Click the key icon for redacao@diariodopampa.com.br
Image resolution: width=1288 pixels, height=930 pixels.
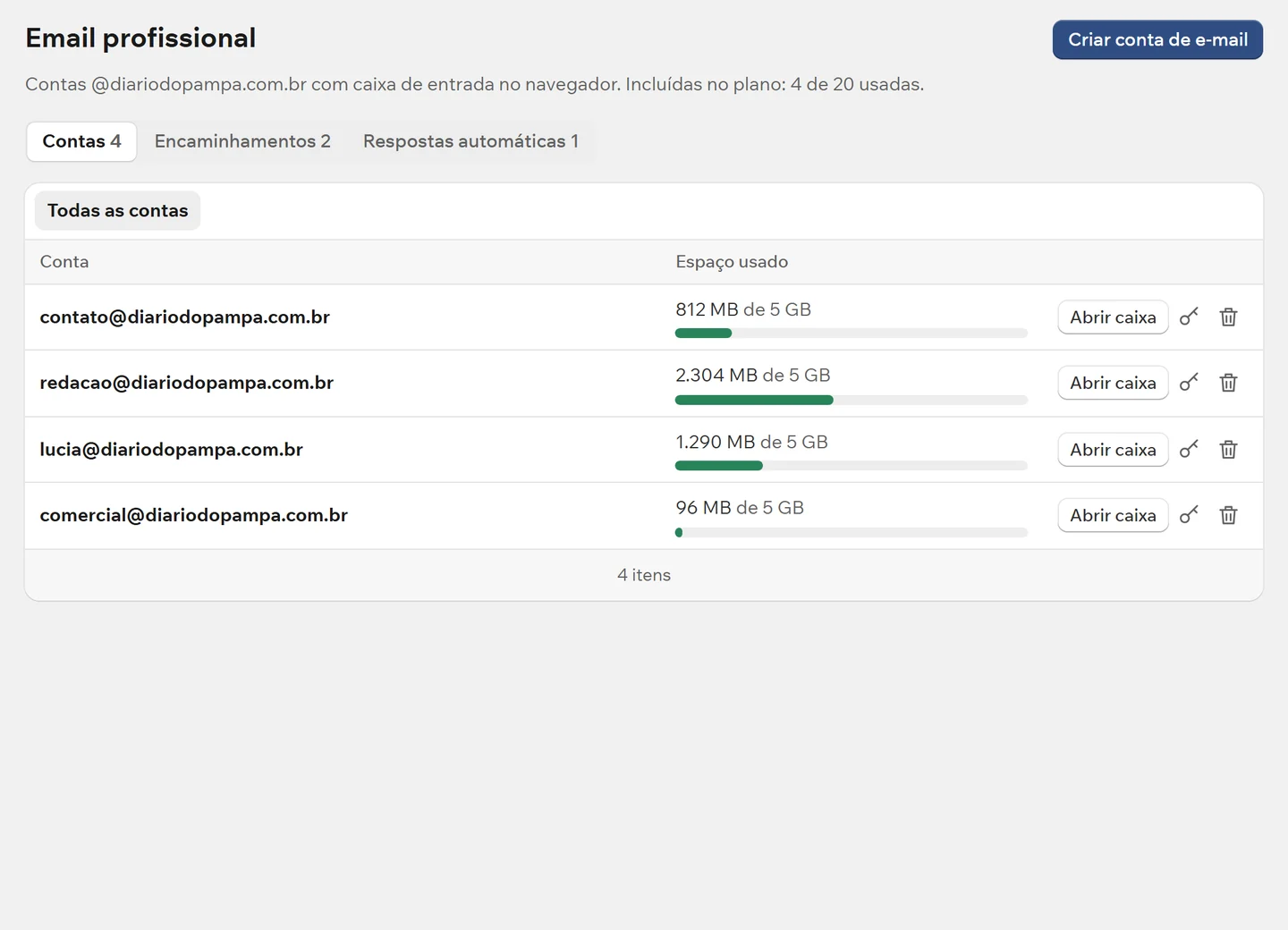tap(1189, 383)
